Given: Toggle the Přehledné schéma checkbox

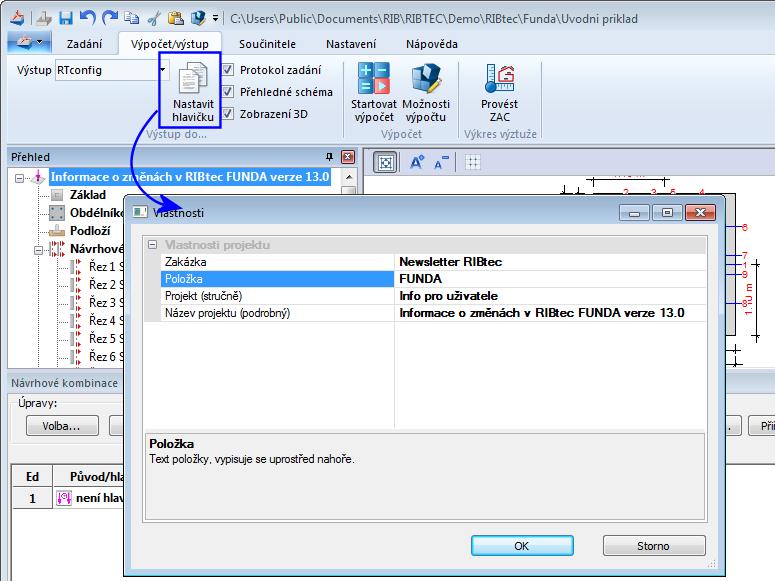Looking at the screenshot, I should (228, 91).
